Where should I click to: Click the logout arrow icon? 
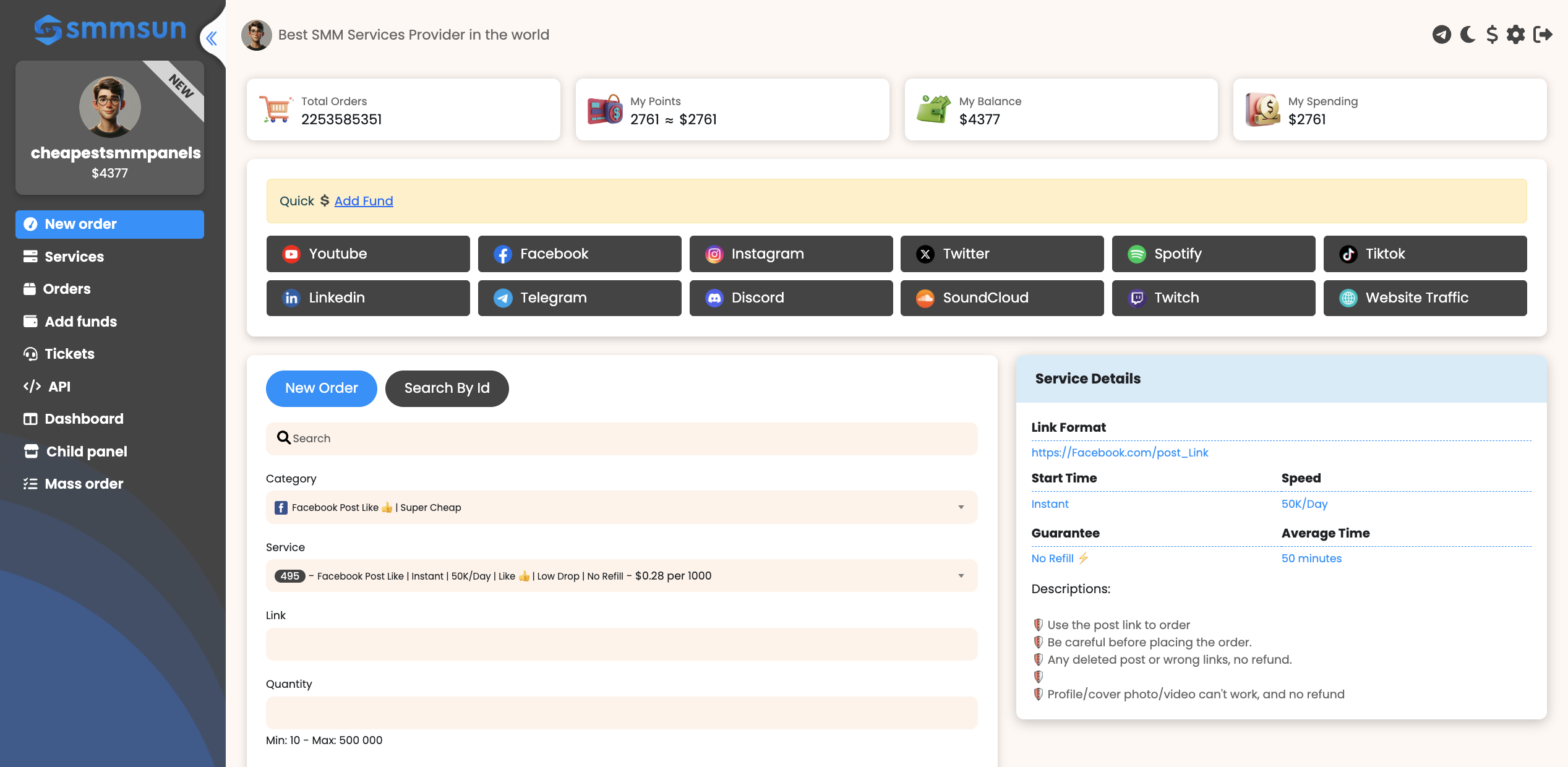coord(1543,35)
